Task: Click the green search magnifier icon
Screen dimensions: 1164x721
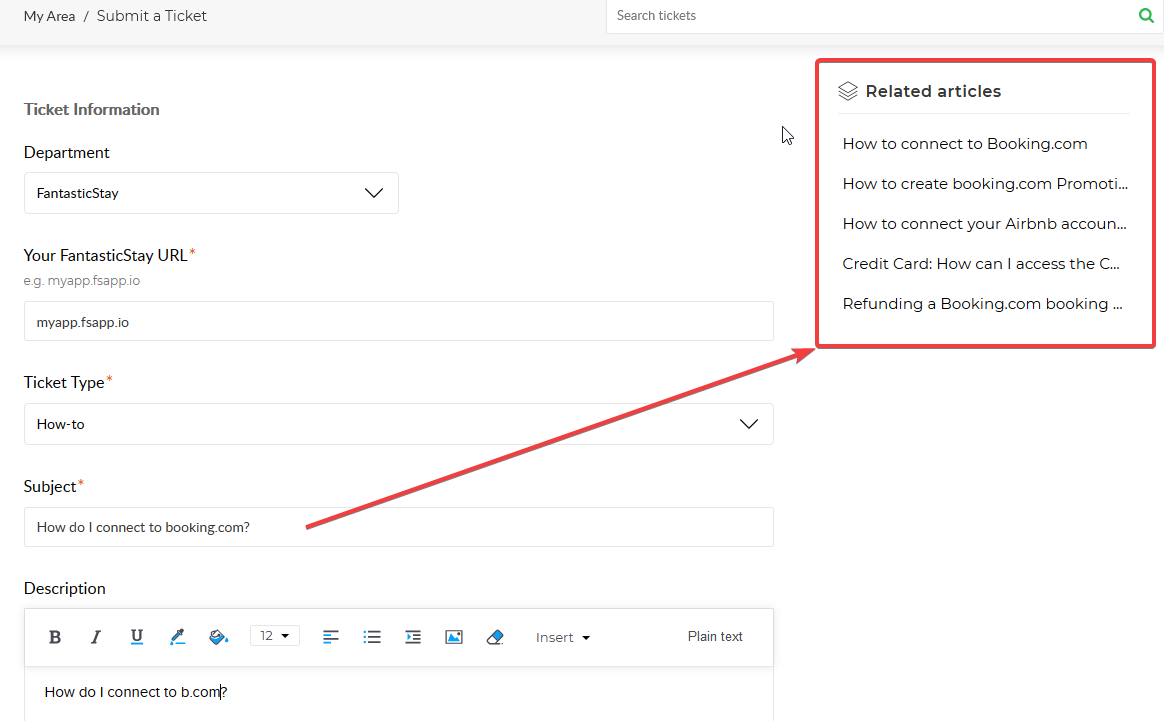Action: pyautogui.click(x=1146, y=16)
